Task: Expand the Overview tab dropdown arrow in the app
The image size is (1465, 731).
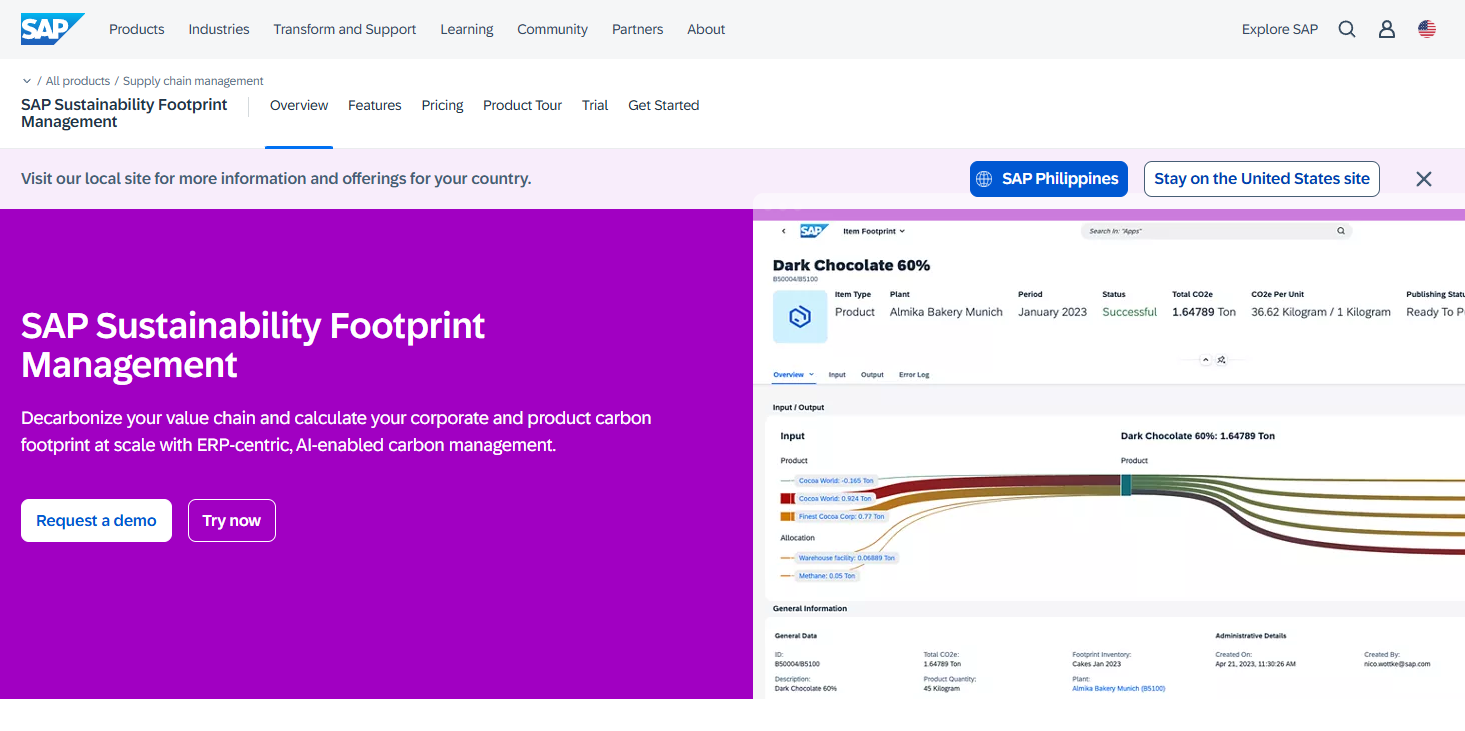Action: point(811,375)
